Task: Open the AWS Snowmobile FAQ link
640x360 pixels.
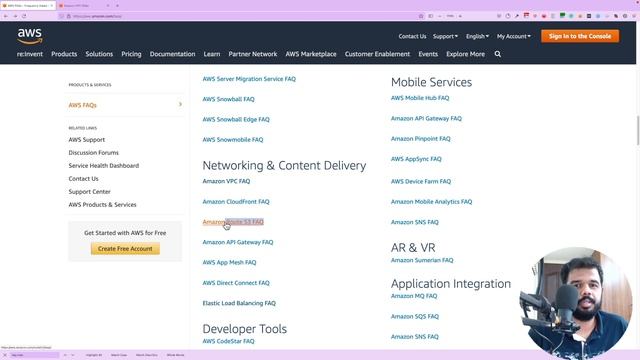Action: 233,140
